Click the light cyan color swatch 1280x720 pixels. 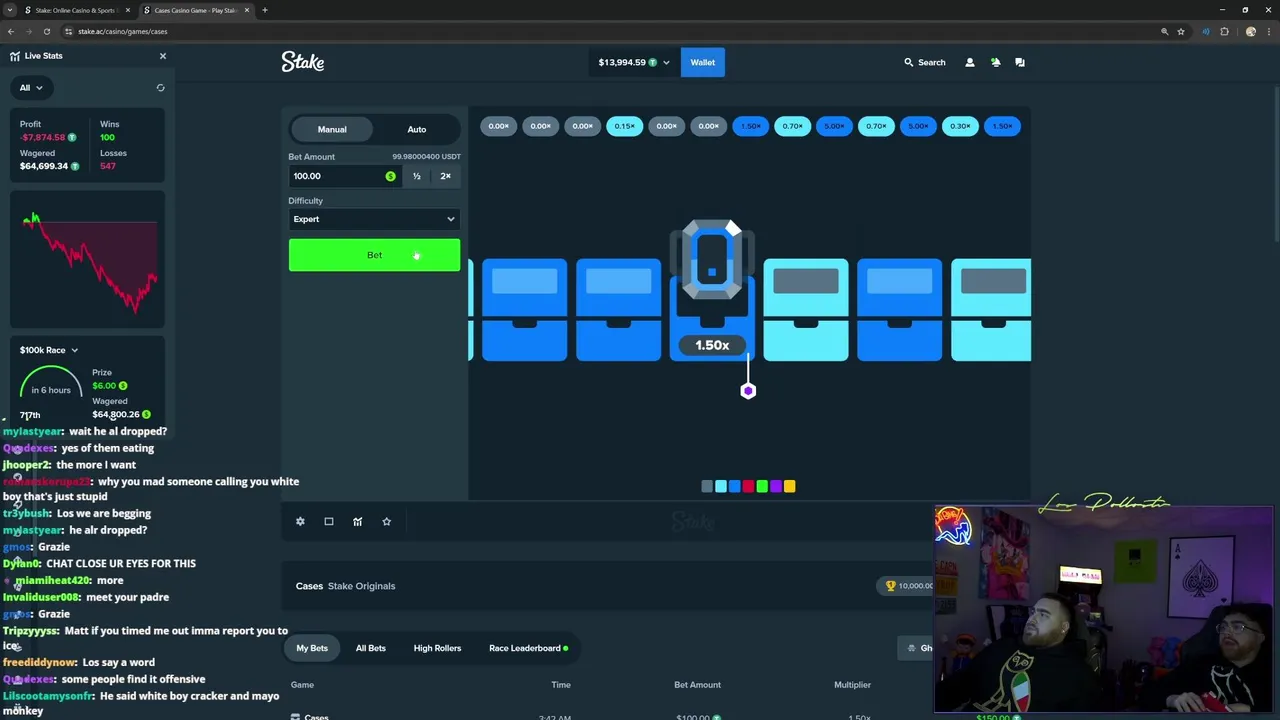[721, 486]
